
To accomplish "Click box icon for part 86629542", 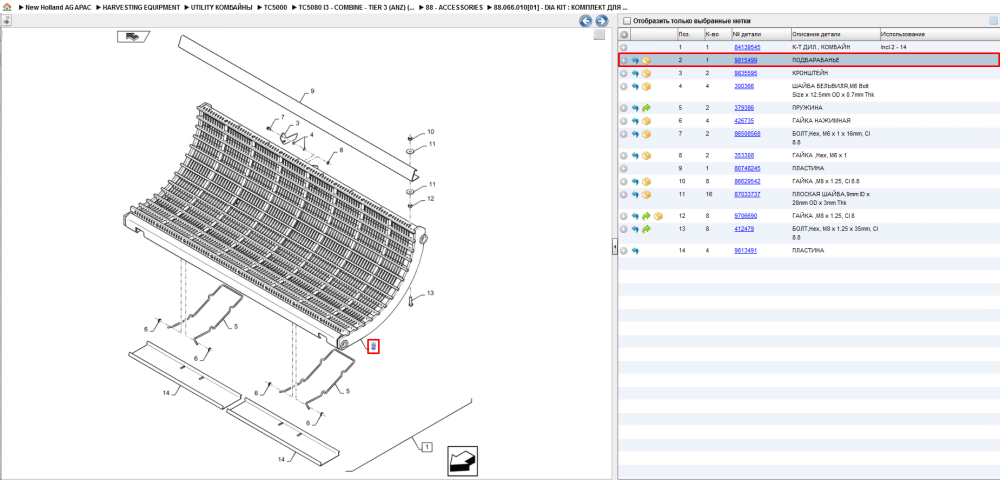I will pos(647,182).
